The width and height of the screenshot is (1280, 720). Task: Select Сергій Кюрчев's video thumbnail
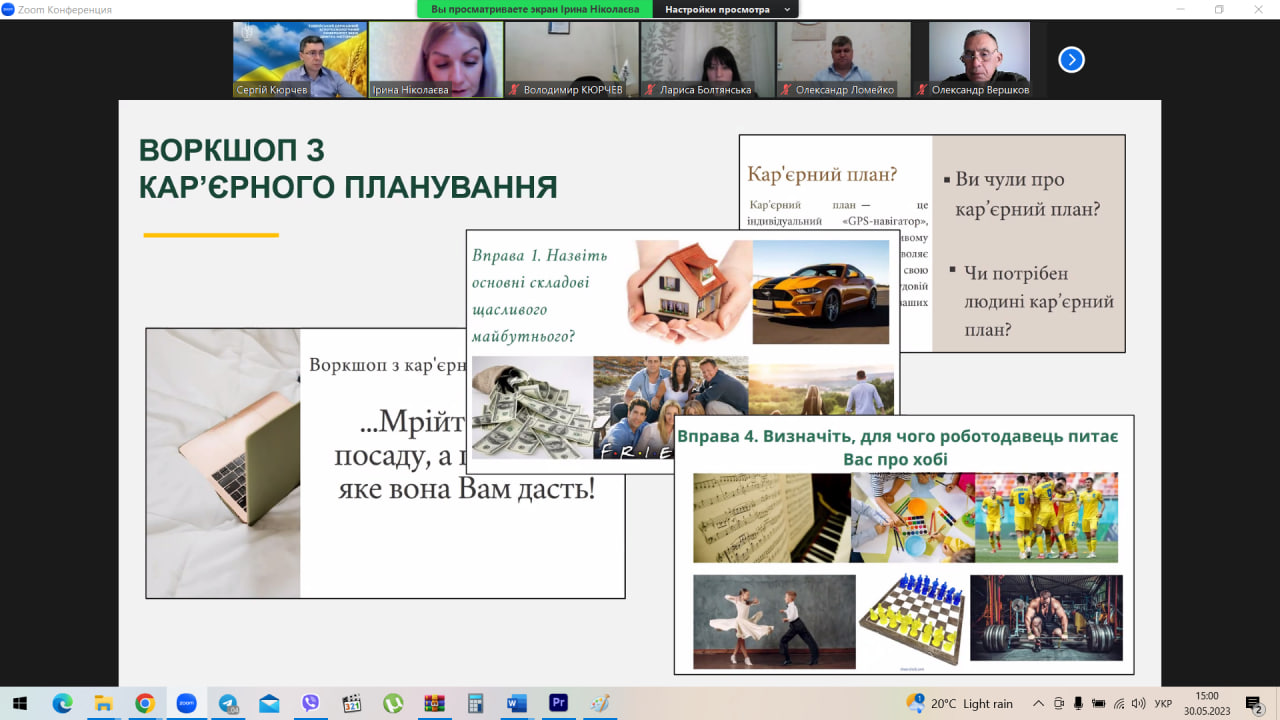click(x=299, y=59)
